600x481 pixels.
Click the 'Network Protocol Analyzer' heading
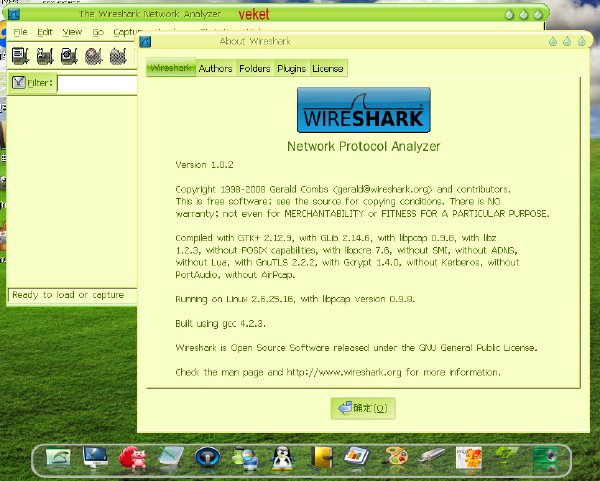364,146
